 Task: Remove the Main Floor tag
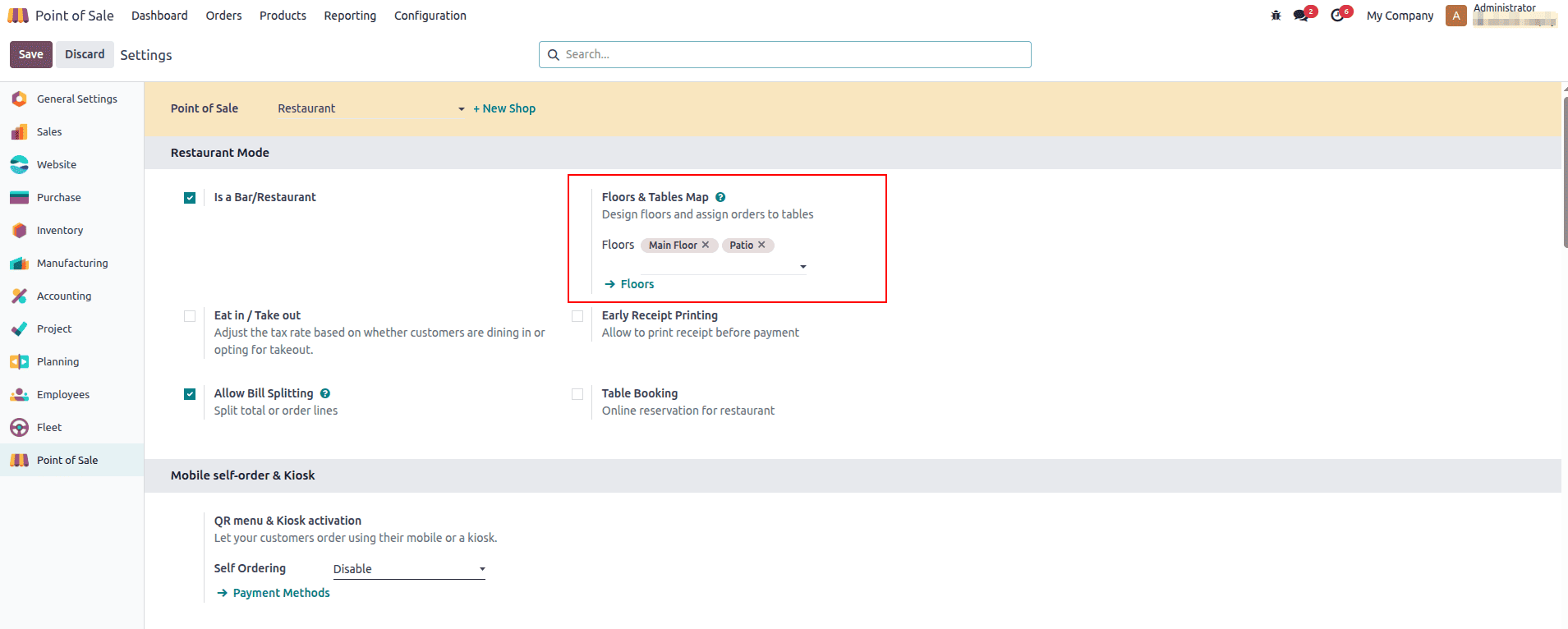pos(706,245)
